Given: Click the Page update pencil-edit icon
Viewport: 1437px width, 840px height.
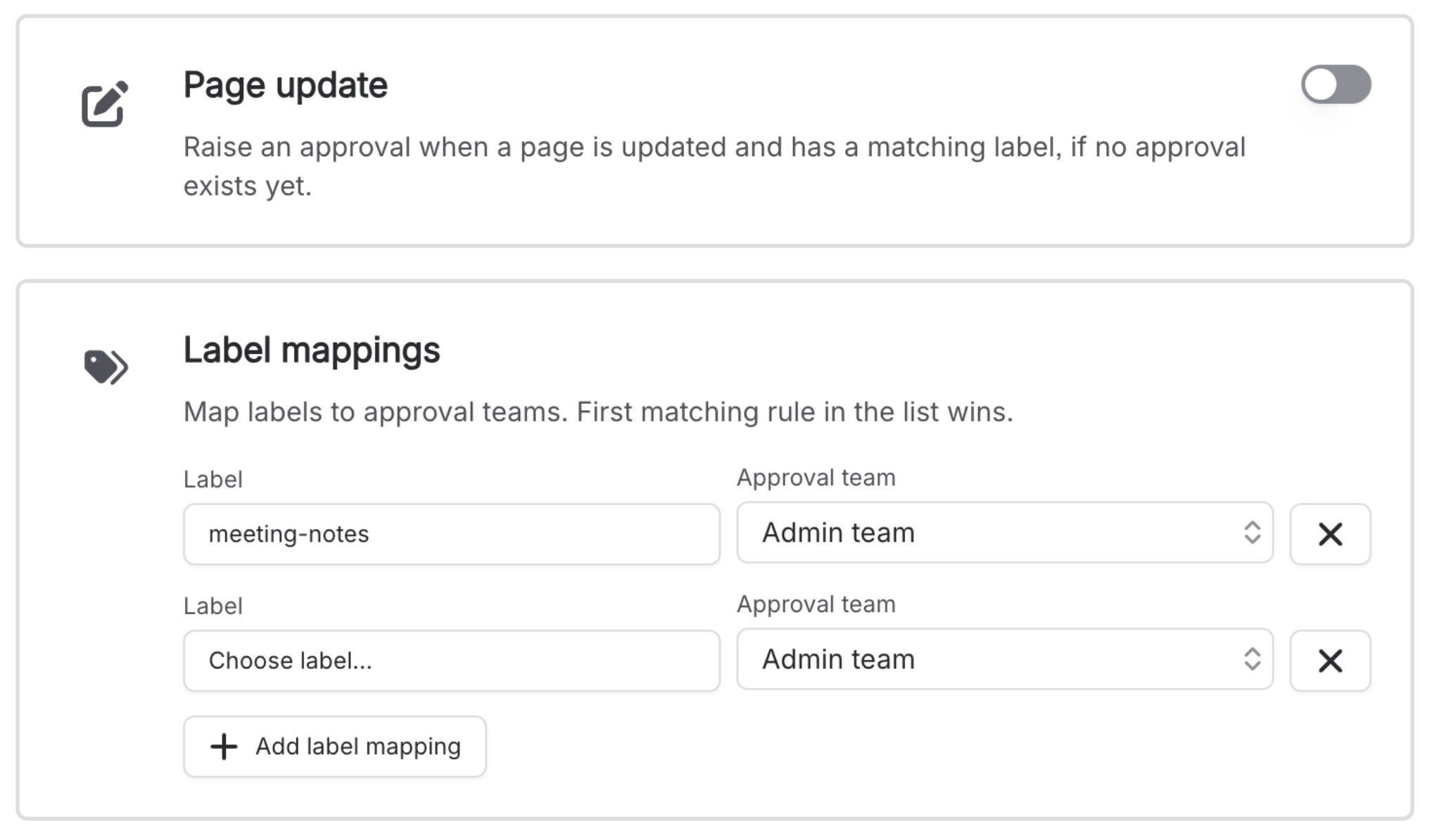Looking at the screenshot, I should [x=105, y=104].
